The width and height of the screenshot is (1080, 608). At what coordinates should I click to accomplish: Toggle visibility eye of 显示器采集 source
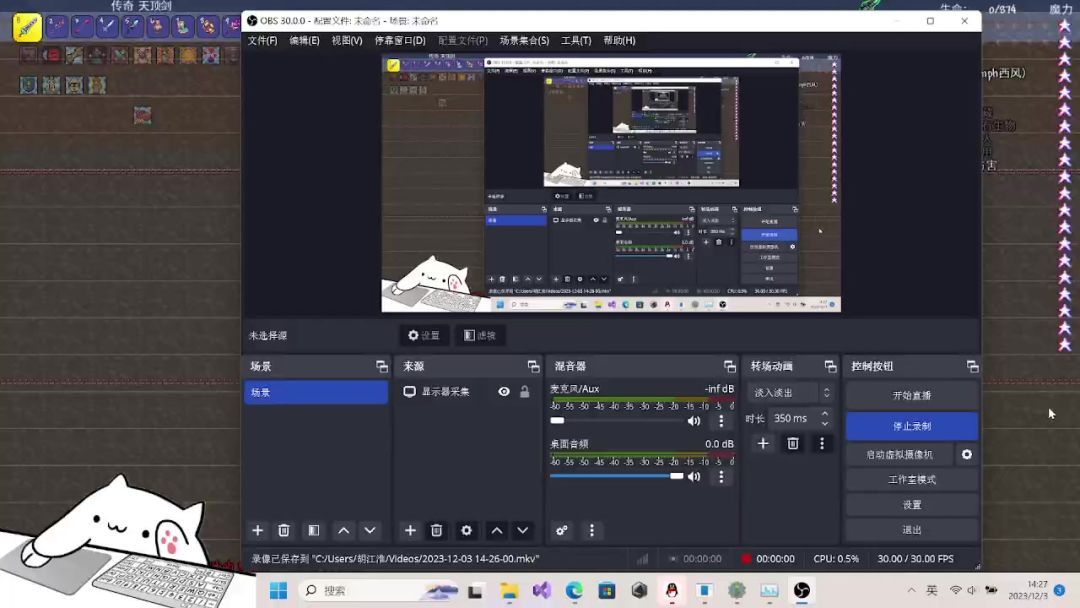pos(504,392)
